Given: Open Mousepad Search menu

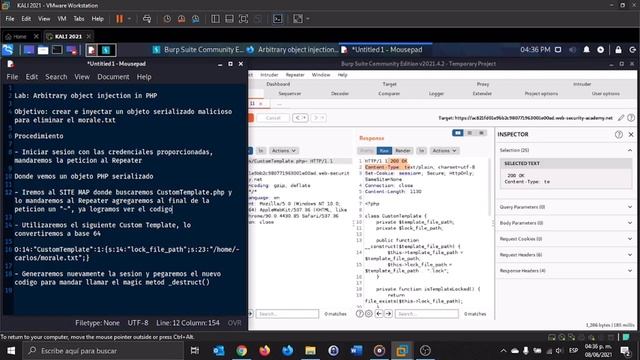Looking at the screenshot, I should [x=56, y=77].
